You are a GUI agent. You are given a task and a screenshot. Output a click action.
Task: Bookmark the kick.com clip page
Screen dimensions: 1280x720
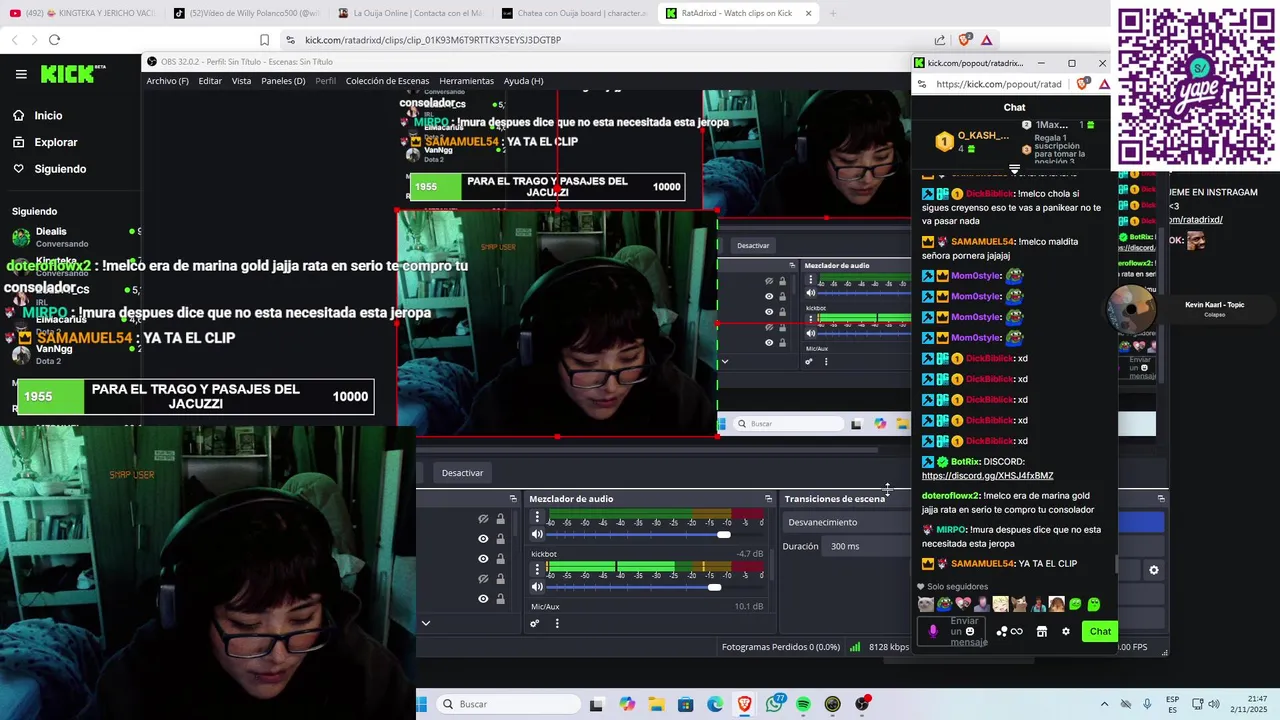click(264, 40)
